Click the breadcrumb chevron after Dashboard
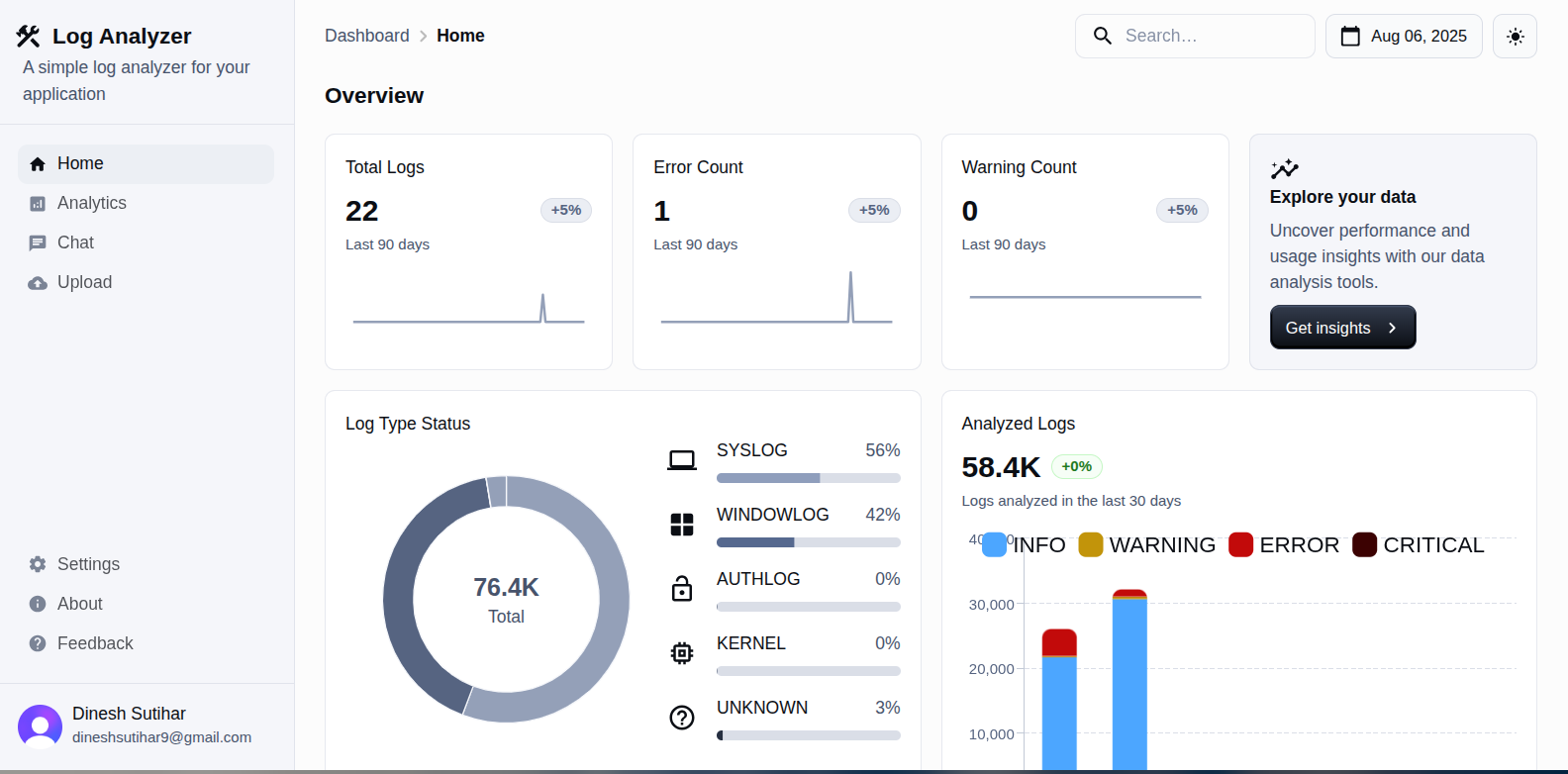 (424, 37)
